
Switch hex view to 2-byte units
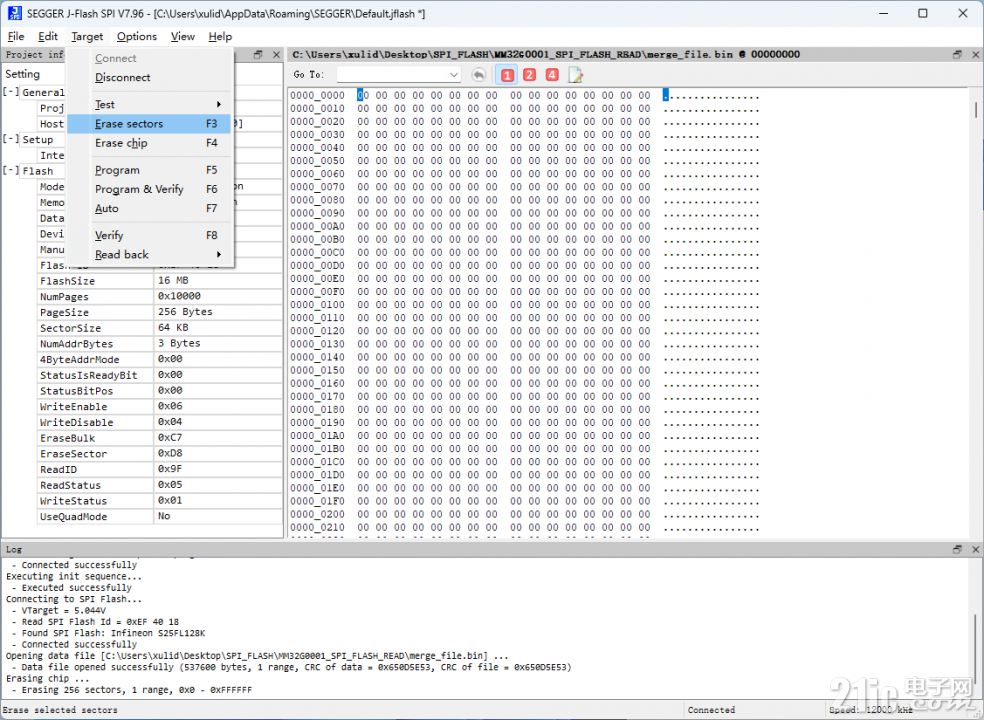(530, 75)
